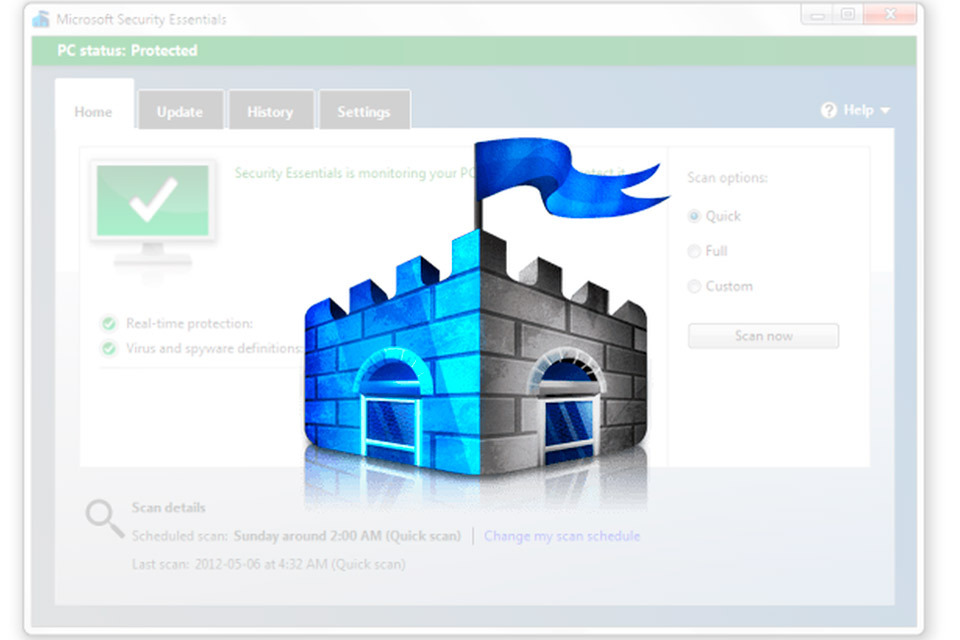960x640 pixels.
Task: Expand the Help dropdown arrow
Action: click(x=885, y=111)
